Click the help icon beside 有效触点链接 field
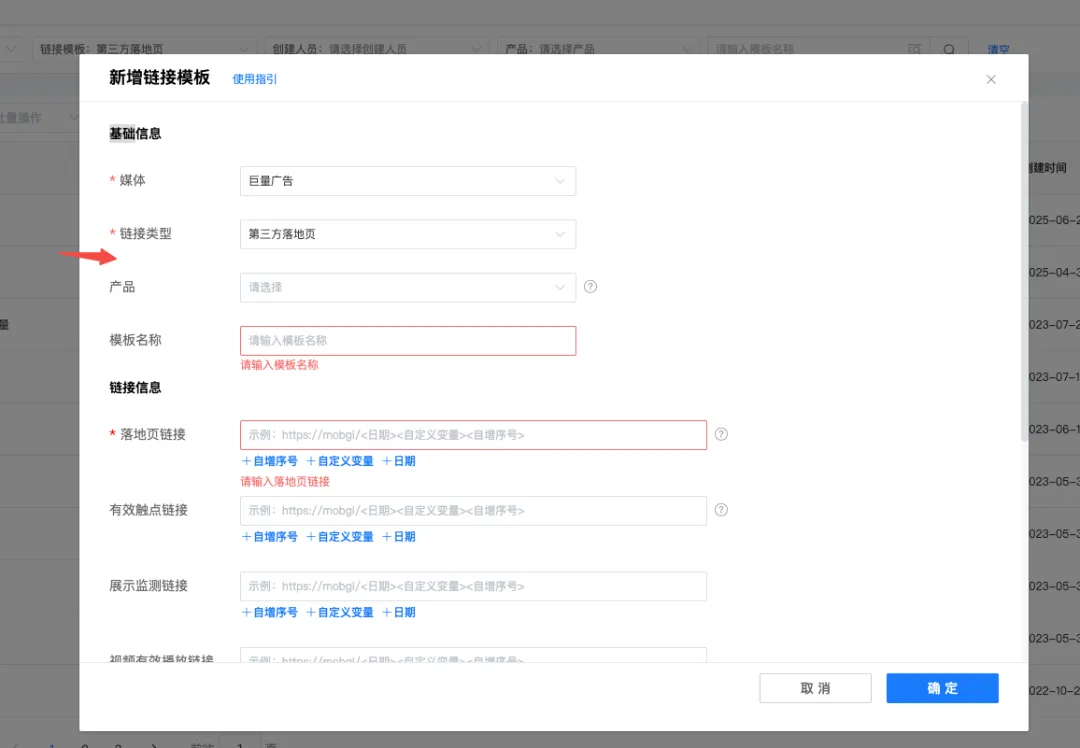1080x748 pixels. (721, 510)
